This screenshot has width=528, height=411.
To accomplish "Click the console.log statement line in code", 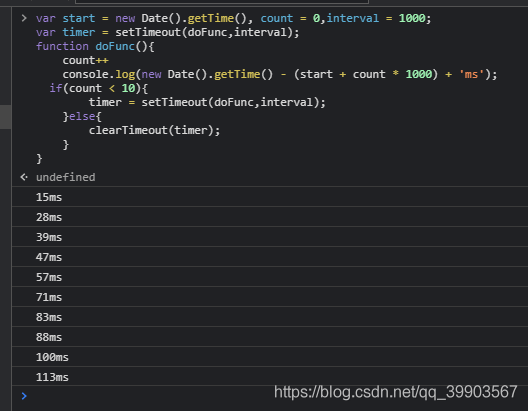I will tap(280, 74).
